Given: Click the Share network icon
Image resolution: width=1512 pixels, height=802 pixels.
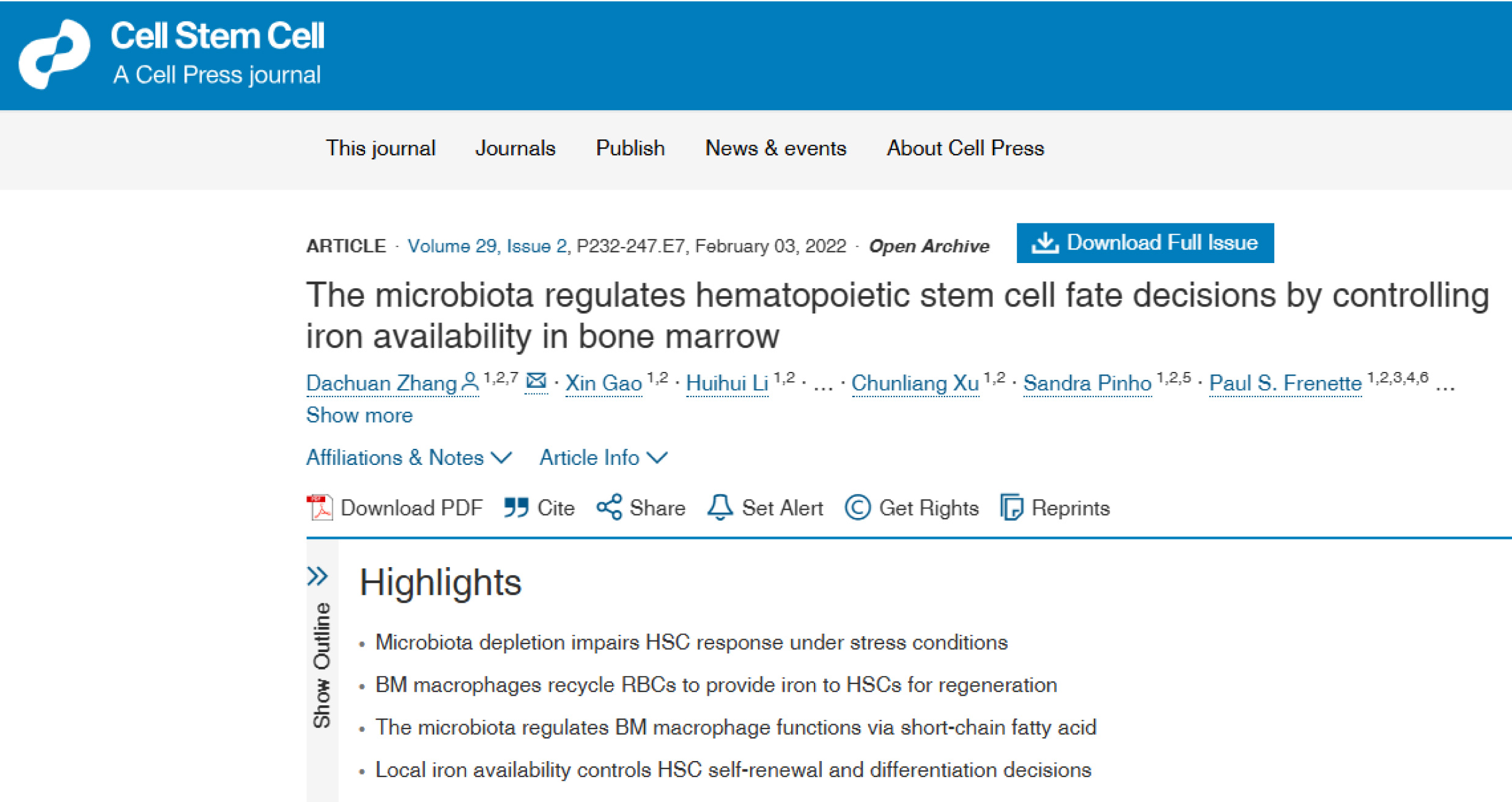Looking at the screenshot, I should pyautogui.click(x=609, y=508).
